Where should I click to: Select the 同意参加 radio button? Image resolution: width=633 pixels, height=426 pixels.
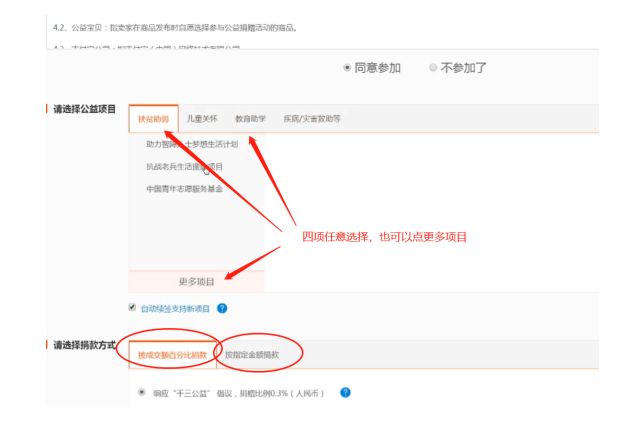click(347, 68)
